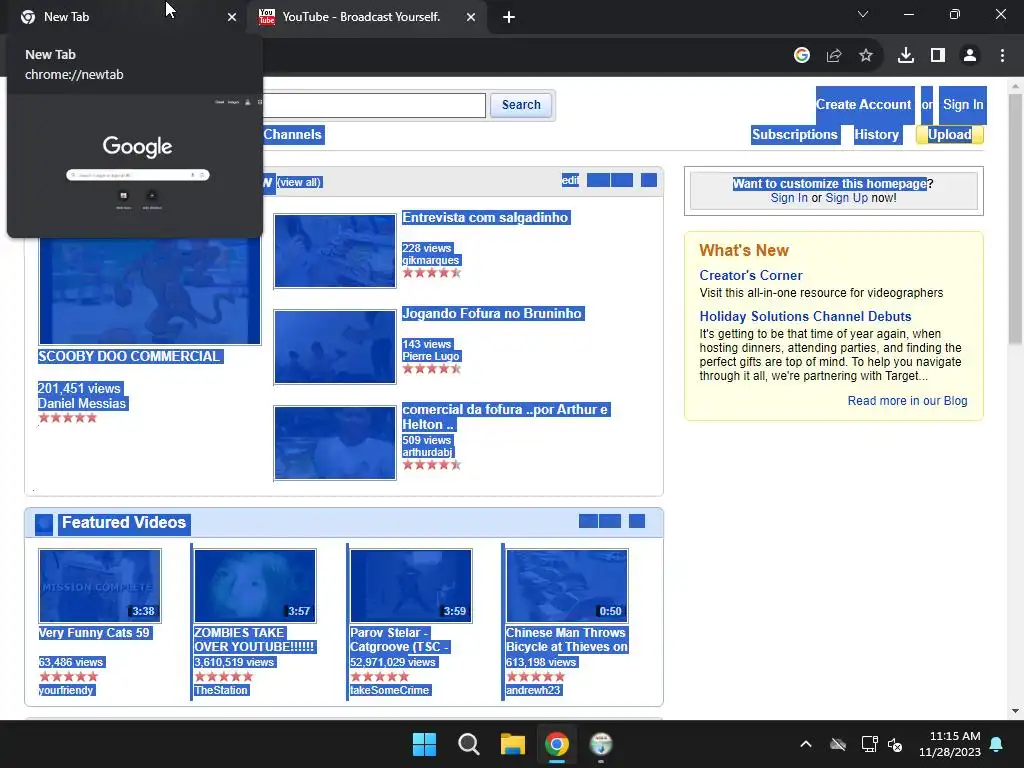Viewport: 1024px width, 768px height.
Task: Open Creator's Corner link
Action: 750,276
